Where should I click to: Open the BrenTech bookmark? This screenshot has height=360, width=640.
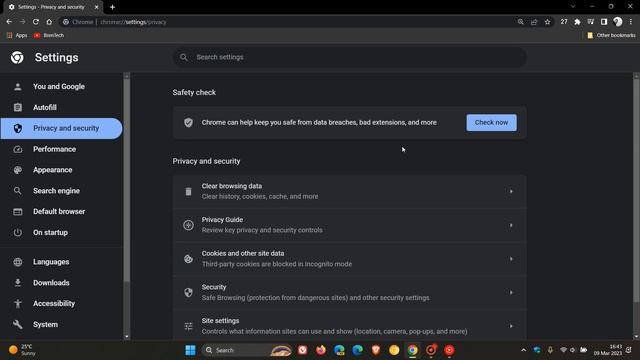[49, 36]
